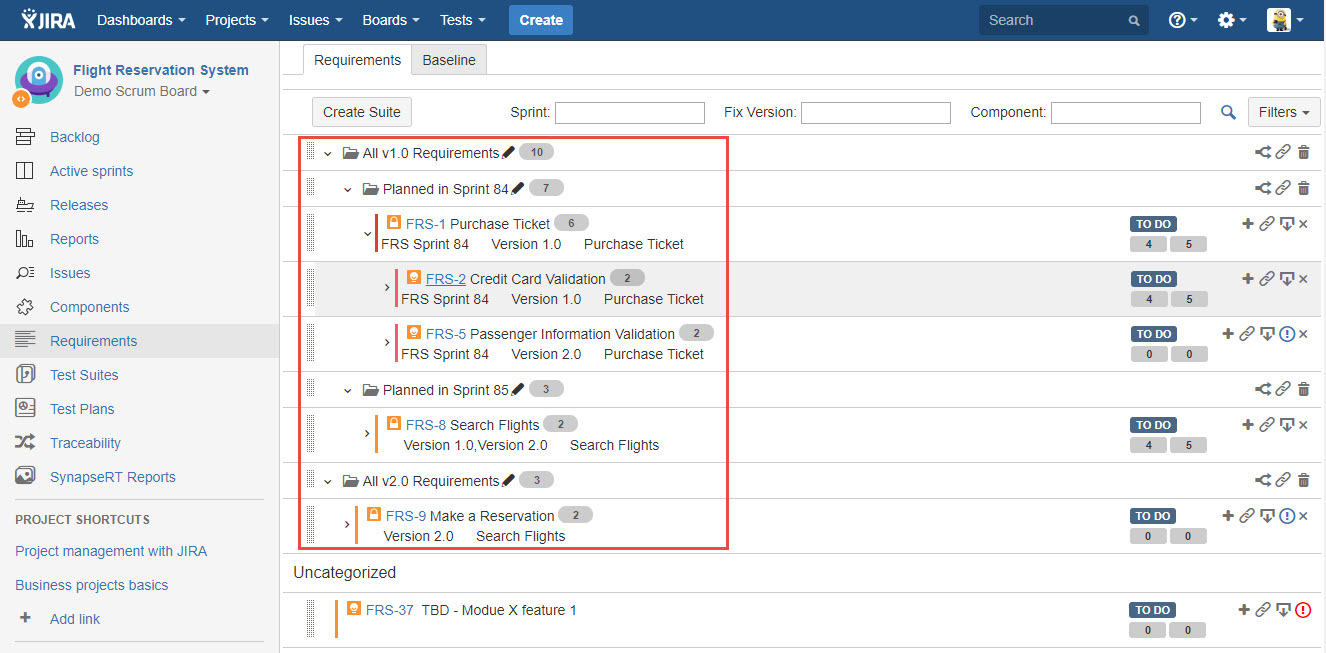Open Backlog from the sidebar

tap(75, 137)
